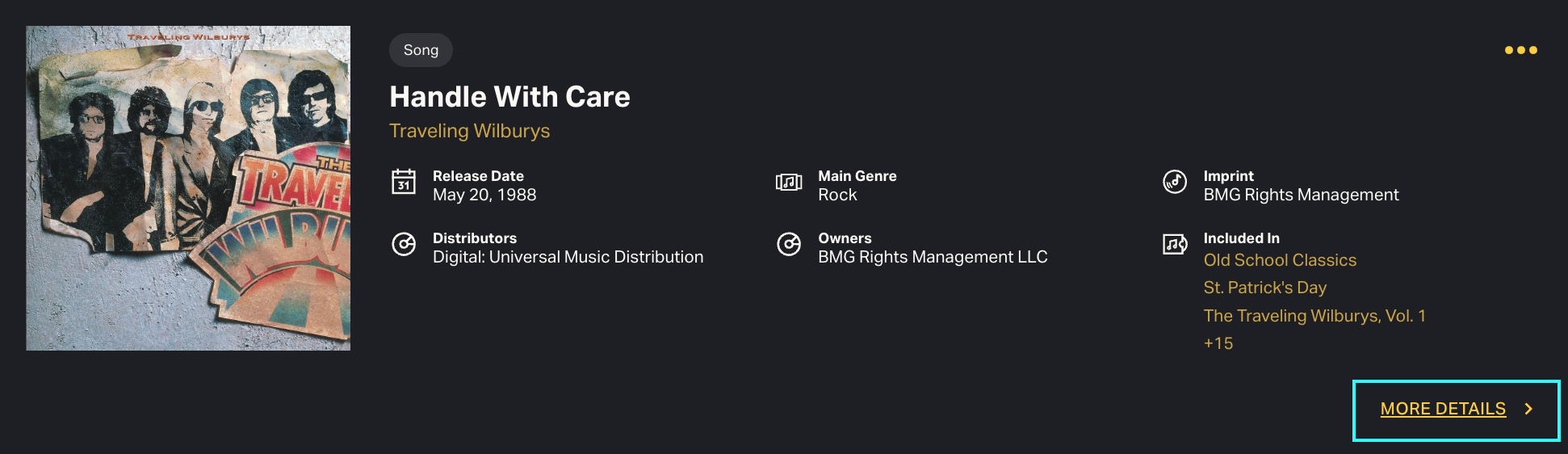Image resolution: width=1568 pixels, height=454 pixels.
Task: Open the More Details link
Action: pos(1442,409)
